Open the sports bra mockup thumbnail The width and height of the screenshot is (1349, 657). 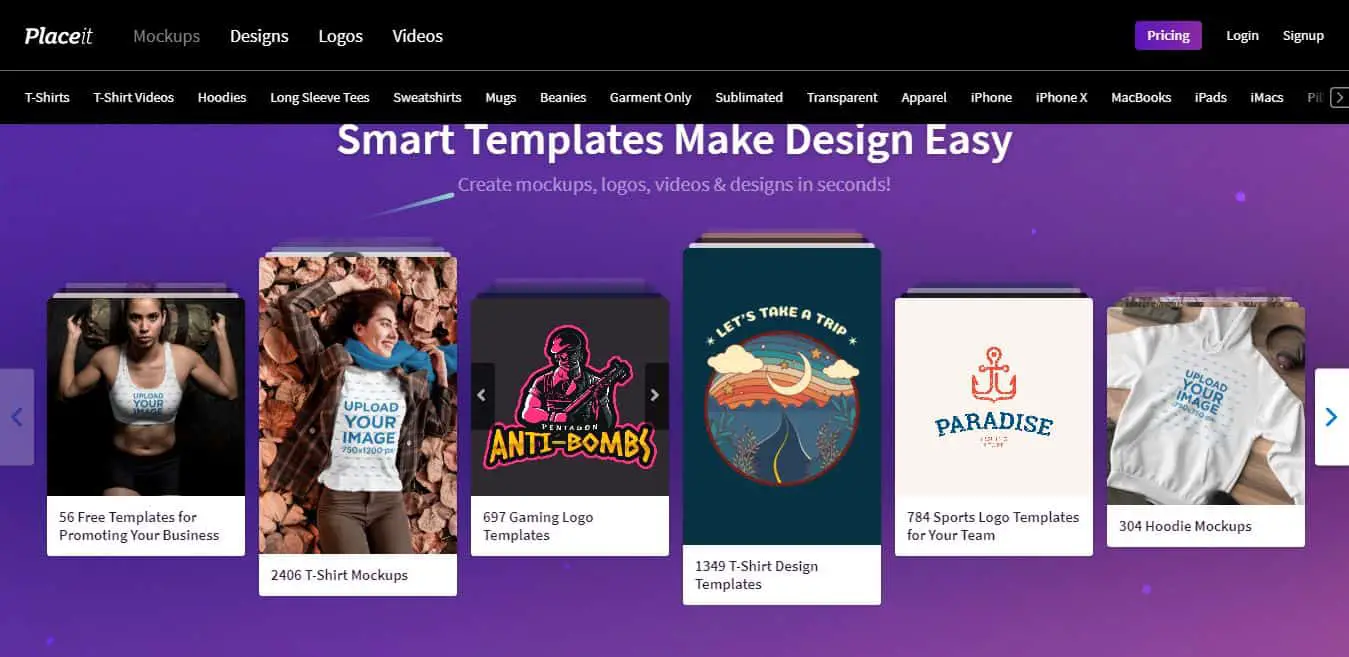(x=146, y=397)
